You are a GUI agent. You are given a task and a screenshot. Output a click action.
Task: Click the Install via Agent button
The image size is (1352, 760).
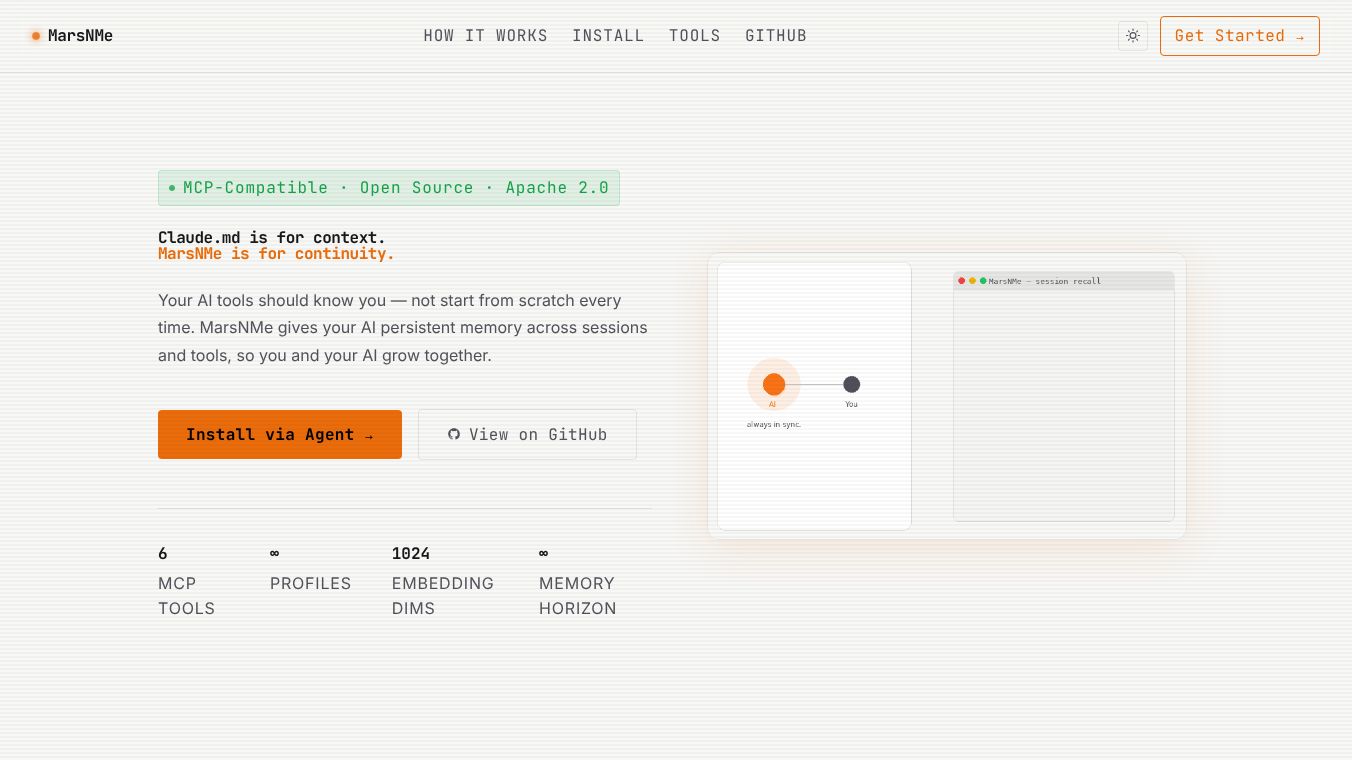pyautogui.click(x=280, y=434)
